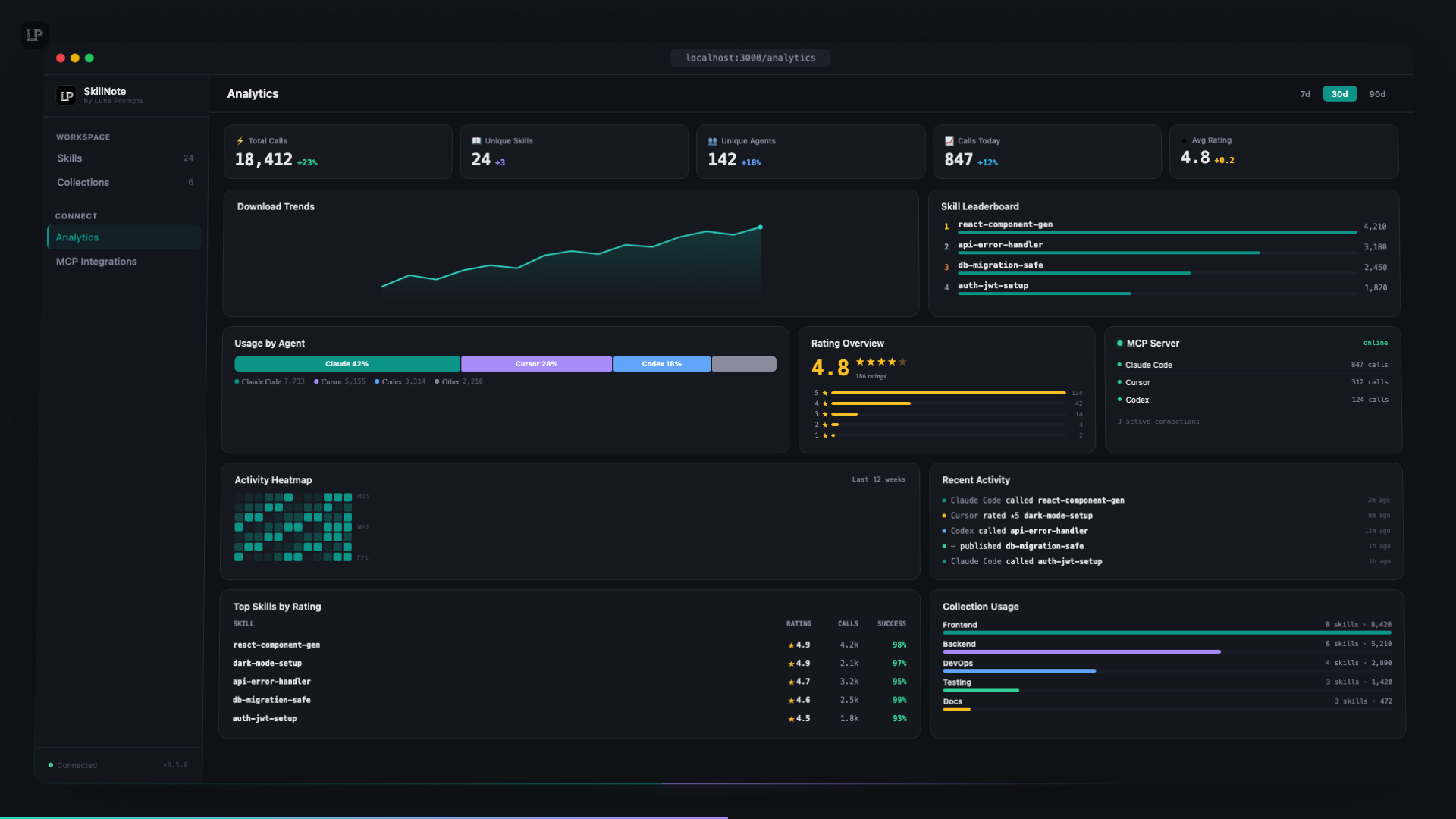
Task: Go to MCP Integrations page
Action: [96, 262]
